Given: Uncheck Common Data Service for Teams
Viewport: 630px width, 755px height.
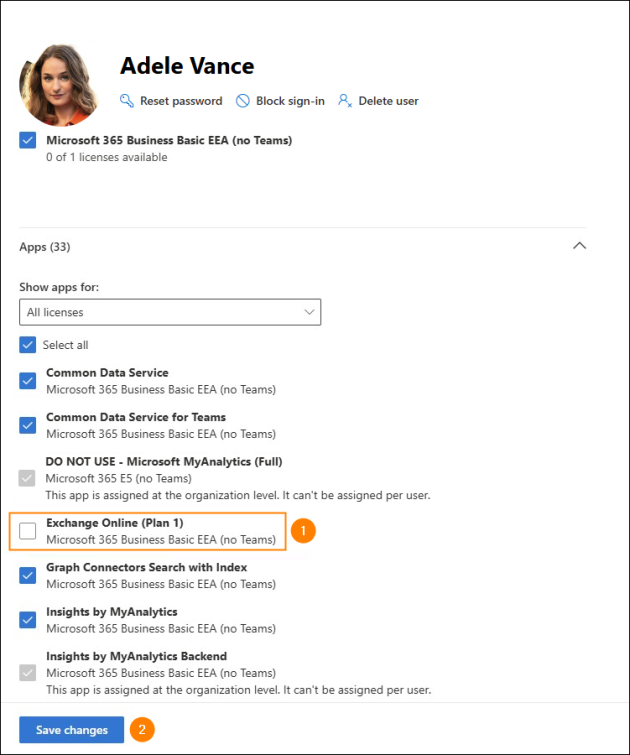Looking at the screenshot, I should pyautogui.click(x=27, y=425).
